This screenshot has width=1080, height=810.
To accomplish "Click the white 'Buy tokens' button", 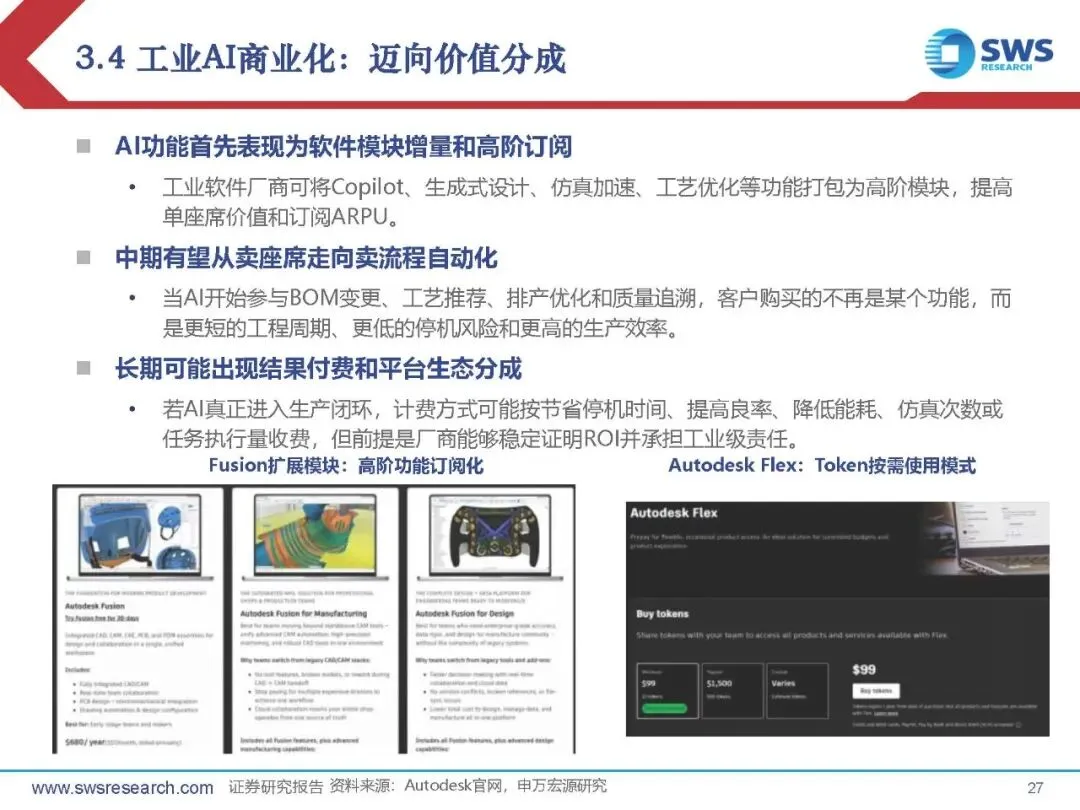I will coord(876,690).
